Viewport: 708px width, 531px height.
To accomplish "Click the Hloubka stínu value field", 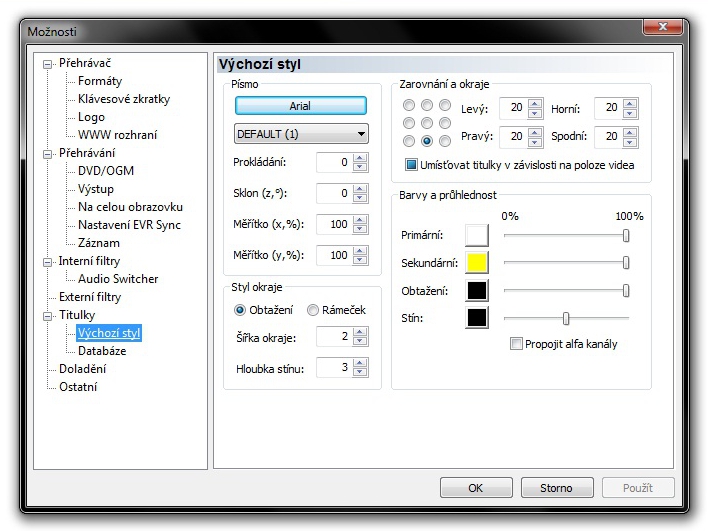I will [334, 368].
